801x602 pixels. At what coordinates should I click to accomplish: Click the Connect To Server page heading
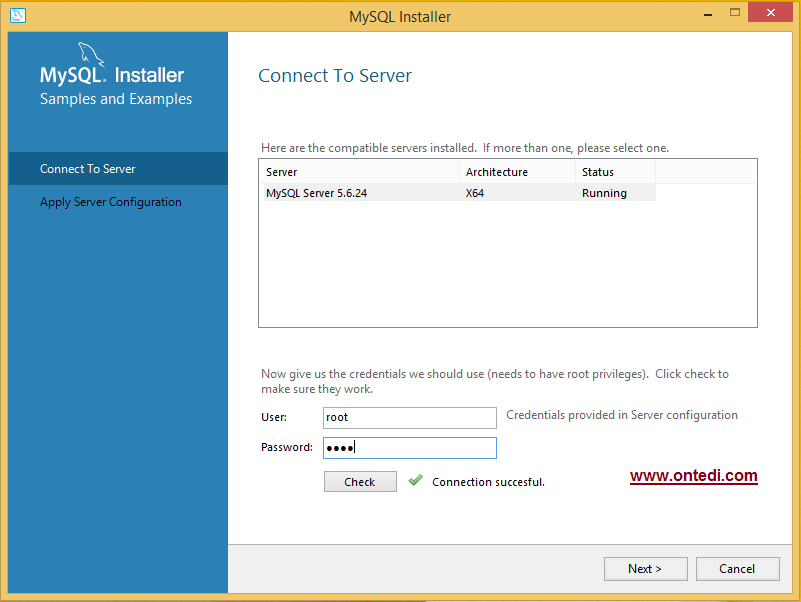coord(335,76)
